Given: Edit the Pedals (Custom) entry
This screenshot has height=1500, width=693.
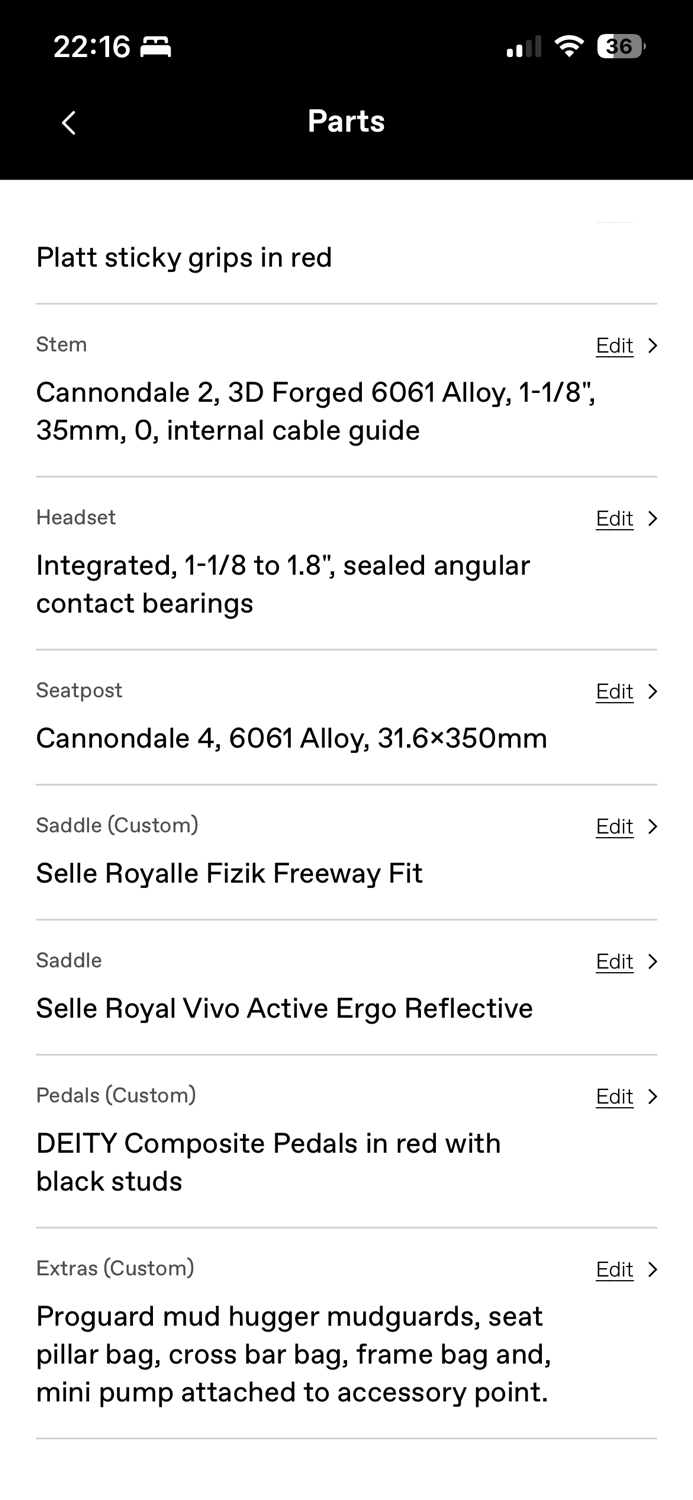Looking at the screenshot, I should (x=614, y=1097).
